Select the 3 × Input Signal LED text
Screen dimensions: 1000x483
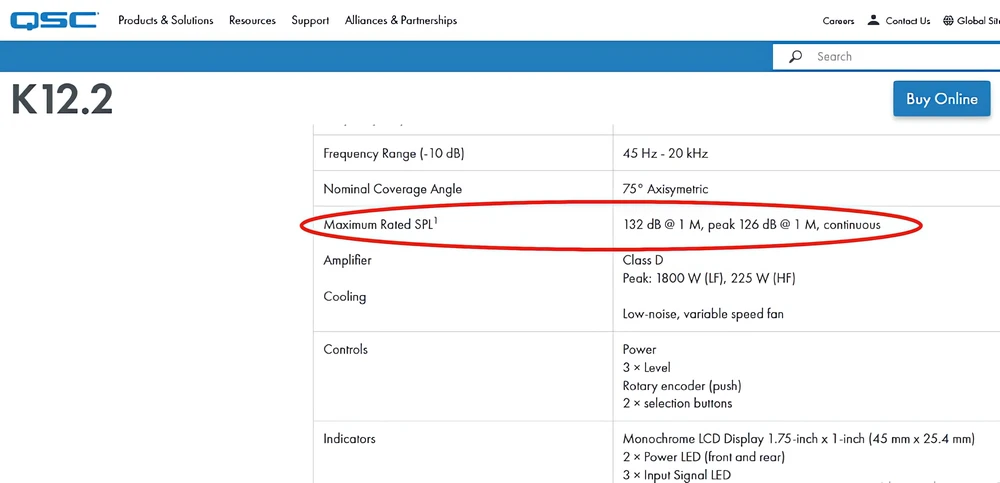point(677,475)
